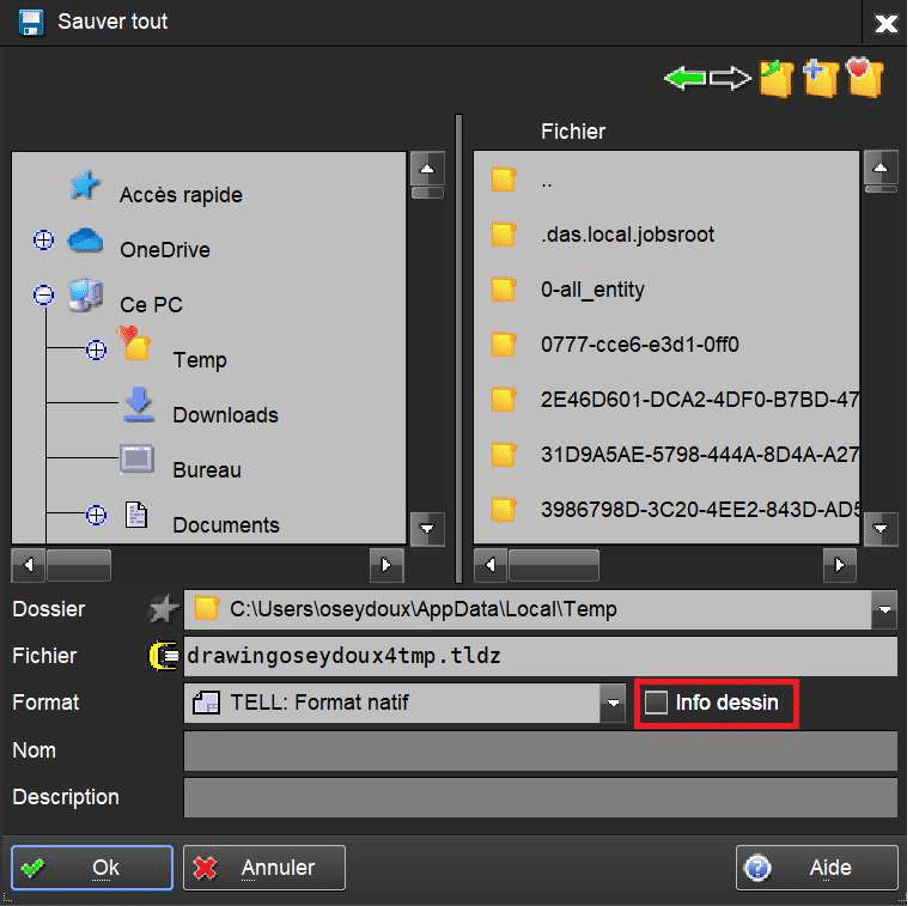Click the yellow icon beside Fichier field

(x=164, y=656)
